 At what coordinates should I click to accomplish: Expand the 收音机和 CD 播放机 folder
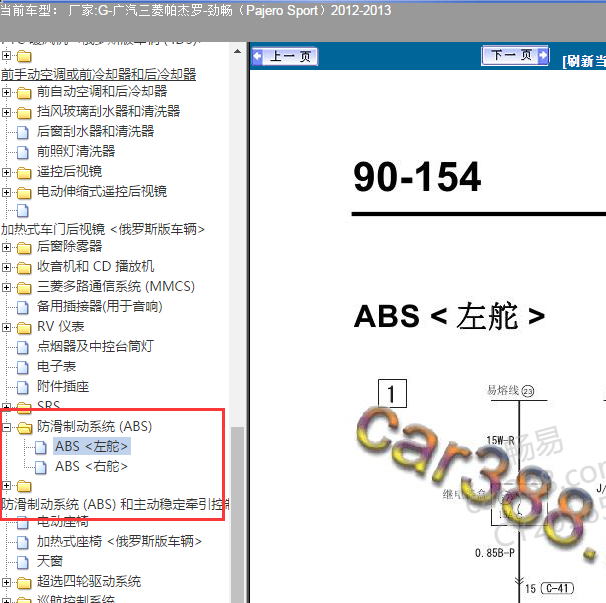pos(6,267)
